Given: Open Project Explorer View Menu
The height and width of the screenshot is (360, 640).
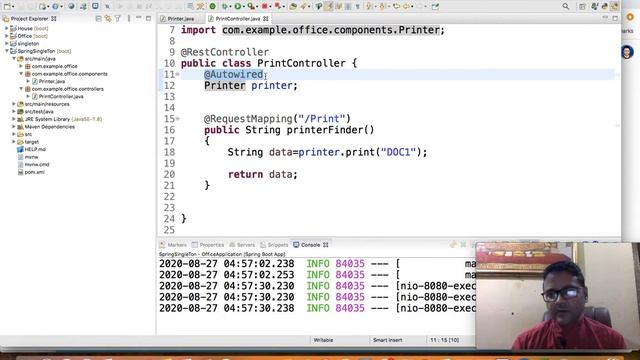Looking at the screenshot, I should click(129, 19).
